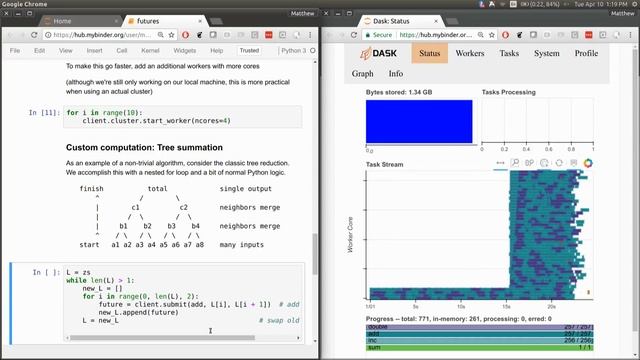Select Box Zoom tool in Task Stream toolbar

point(515,163)
